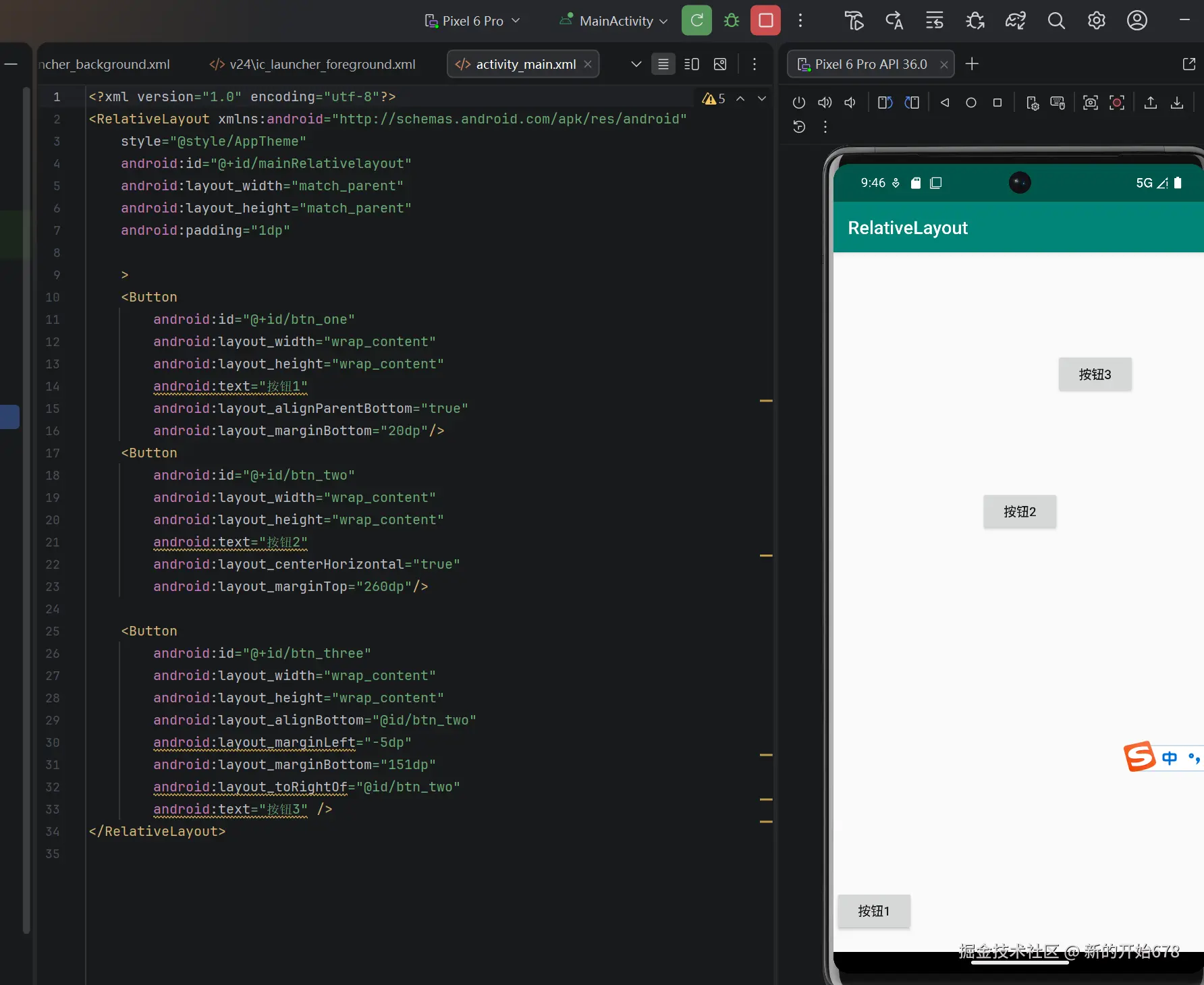1204x985 pixels.
Task: Stop the running app
Action: [765, 21]
